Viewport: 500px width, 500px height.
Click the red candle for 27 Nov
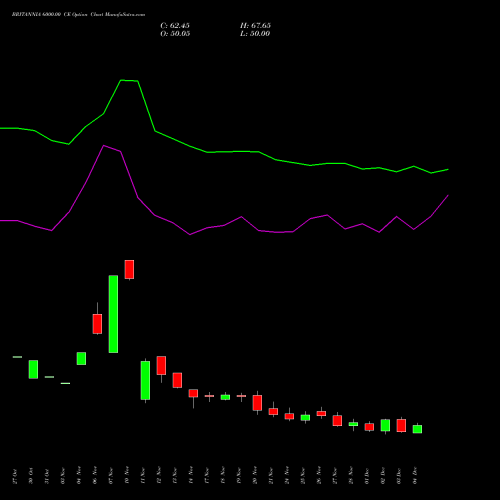(337, 421)
